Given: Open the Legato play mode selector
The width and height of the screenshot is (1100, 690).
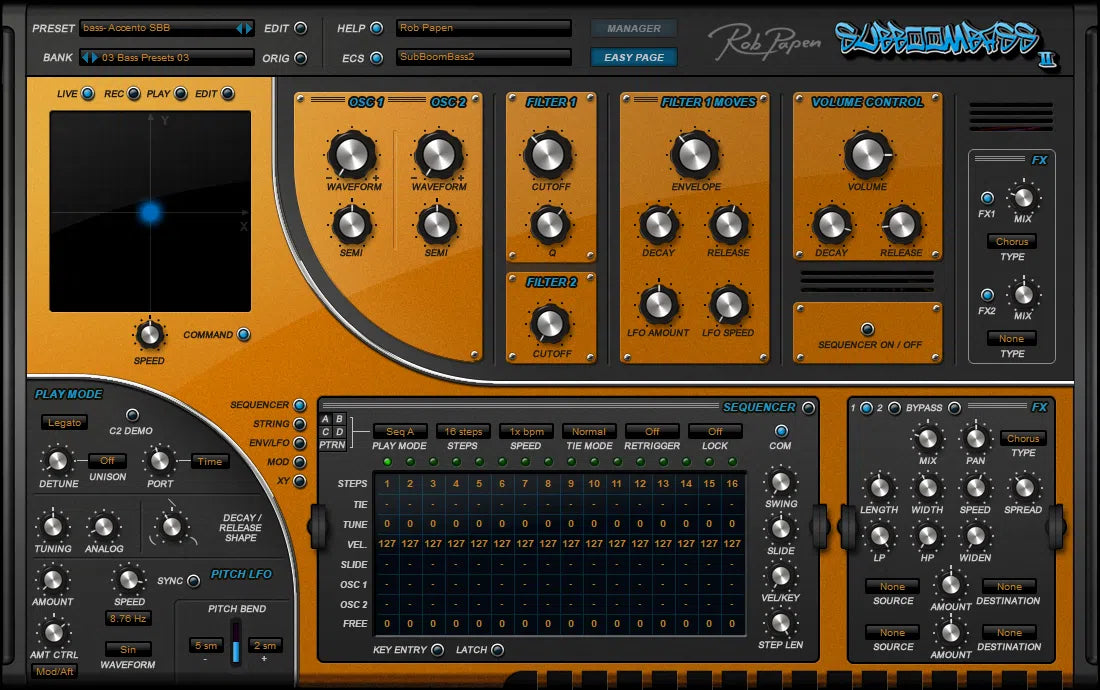Looking at the screenshot, I should tap(64, 422).
